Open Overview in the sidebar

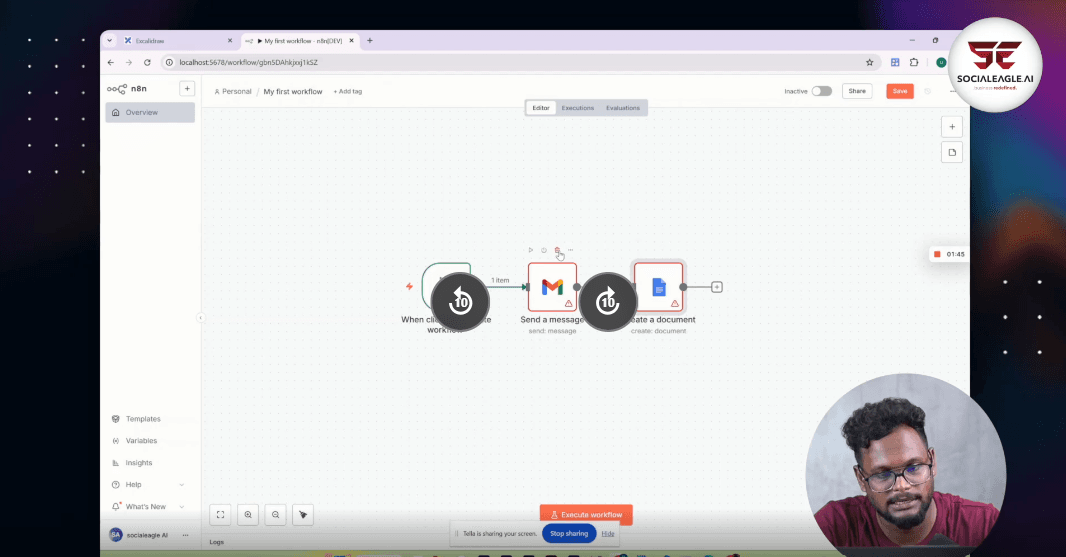point(150,112)
